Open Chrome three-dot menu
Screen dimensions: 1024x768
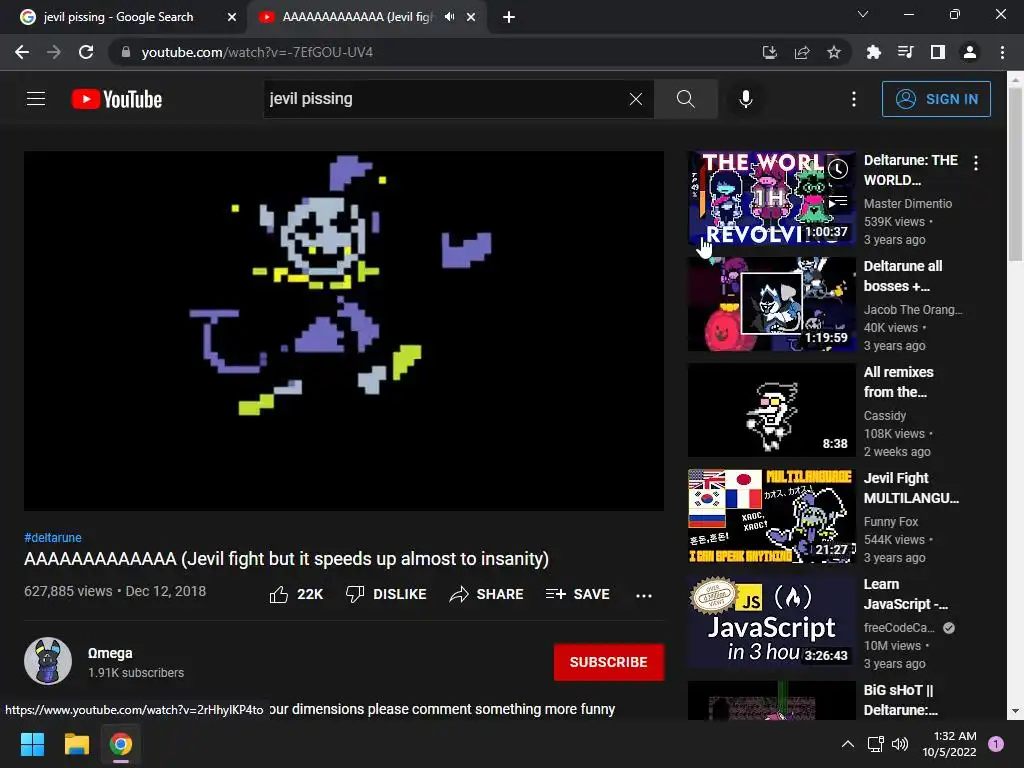pos(1002,52)
